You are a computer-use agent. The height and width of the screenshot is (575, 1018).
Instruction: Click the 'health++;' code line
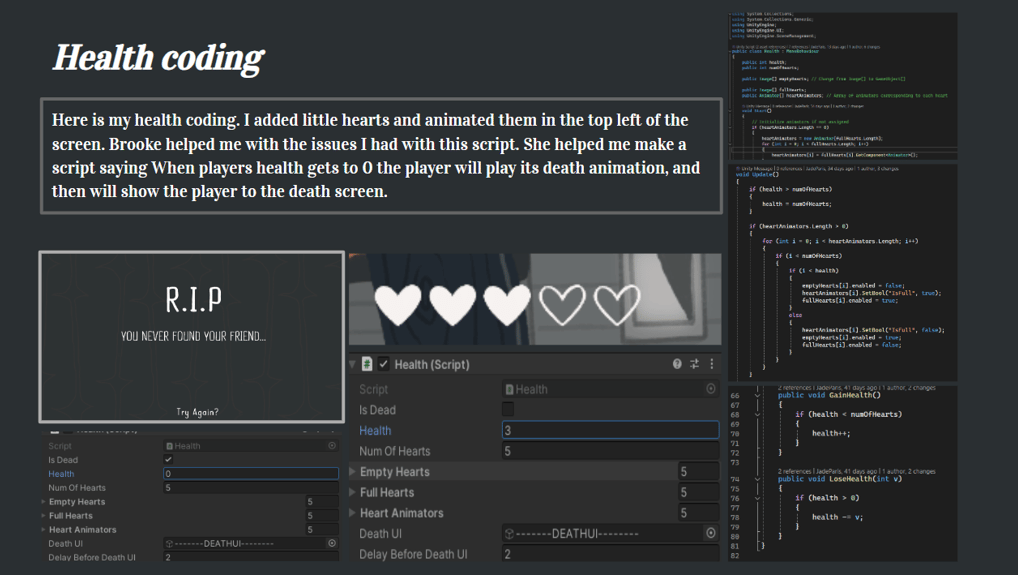[830, 433]
